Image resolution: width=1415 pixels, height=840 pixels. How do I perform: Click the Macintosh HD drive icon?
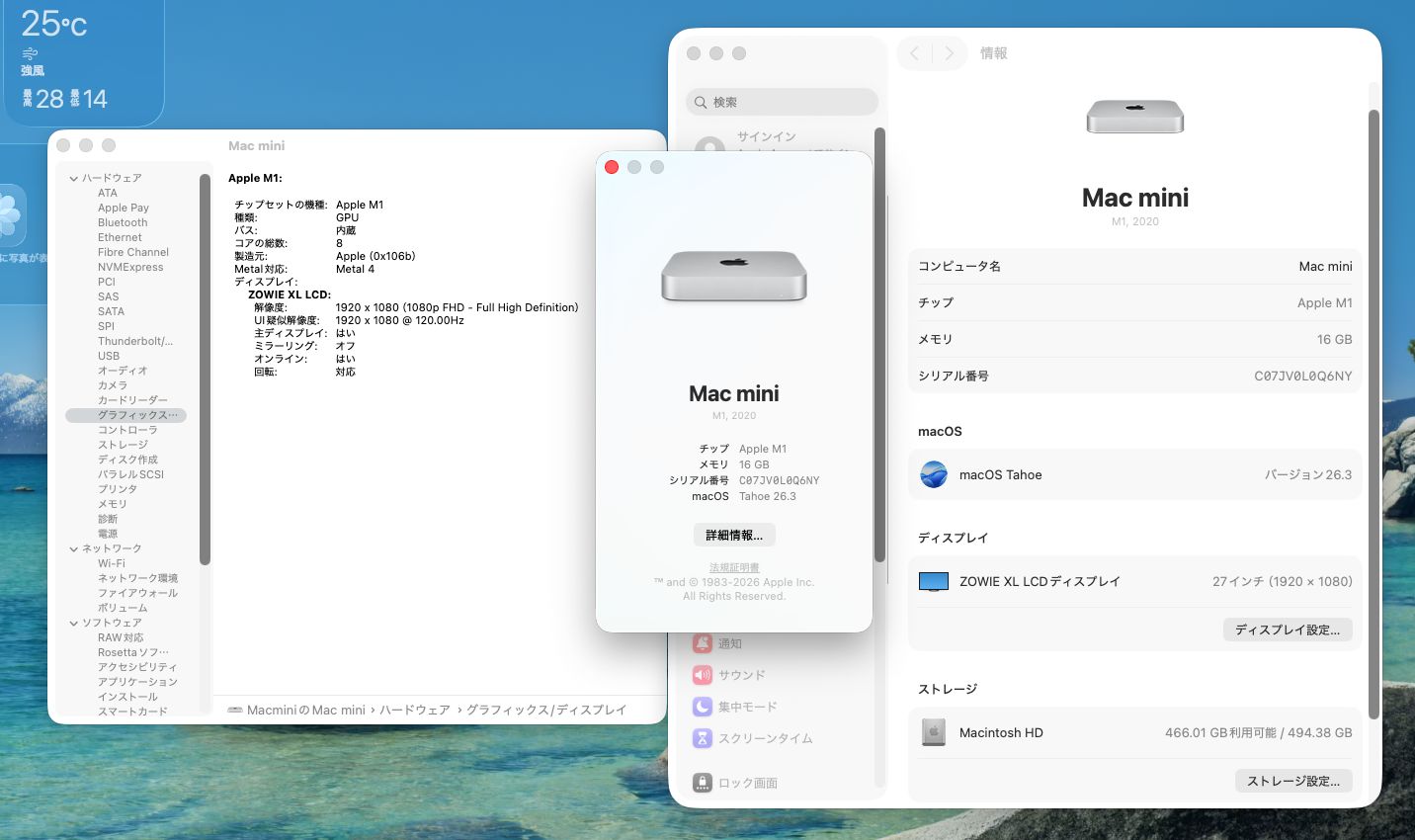934,732
